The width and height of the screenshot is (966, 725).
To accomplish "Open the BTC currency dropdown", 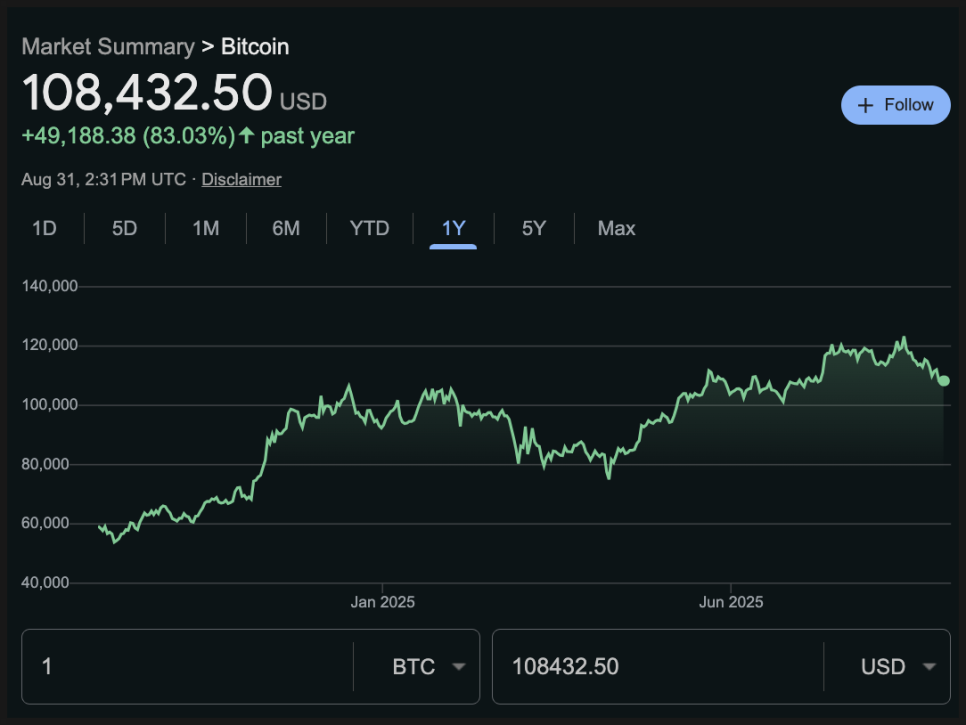I will [x=428, y=666].
